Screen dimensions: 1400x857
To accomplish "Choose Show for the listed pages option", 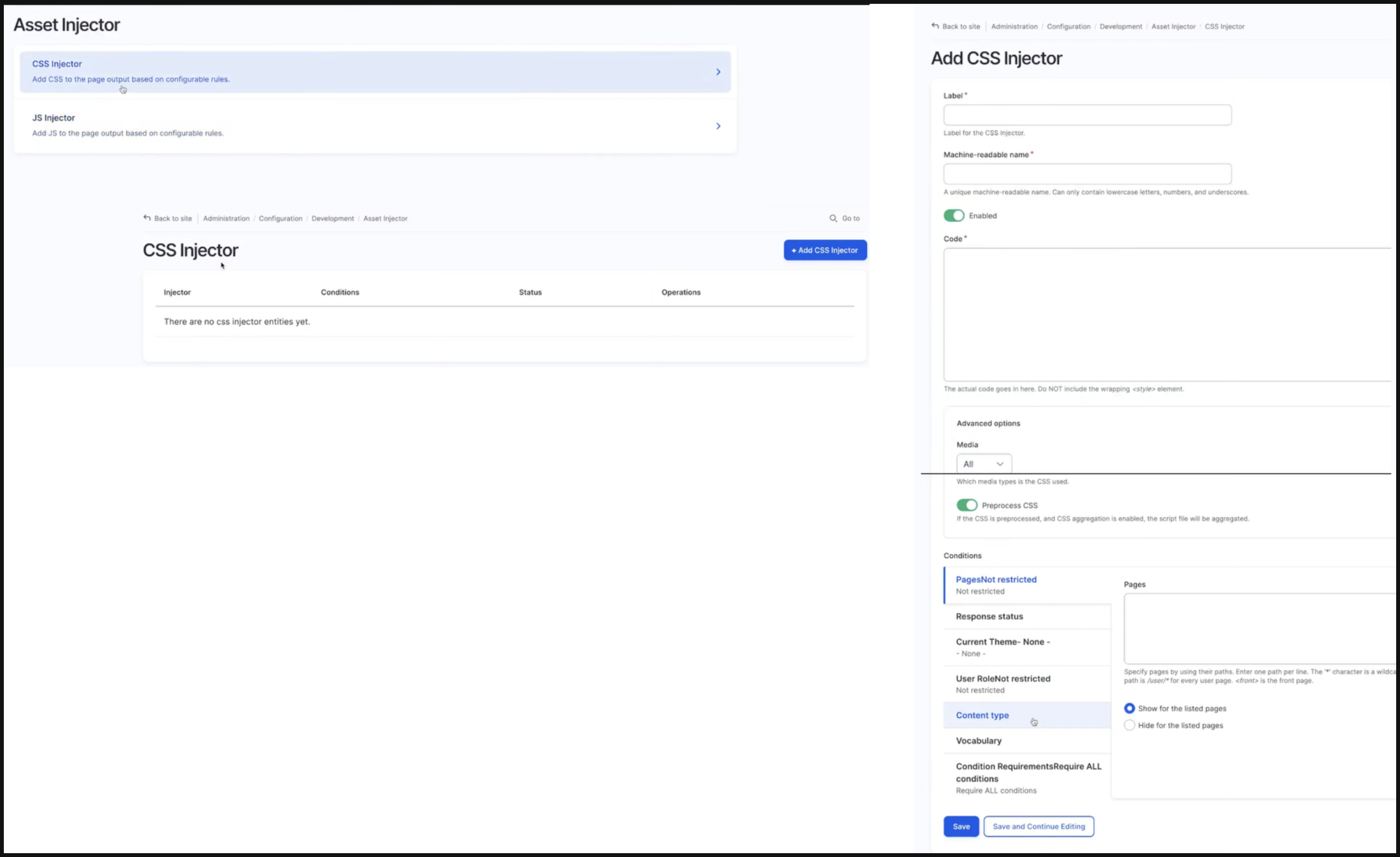I will point(1130,708).
